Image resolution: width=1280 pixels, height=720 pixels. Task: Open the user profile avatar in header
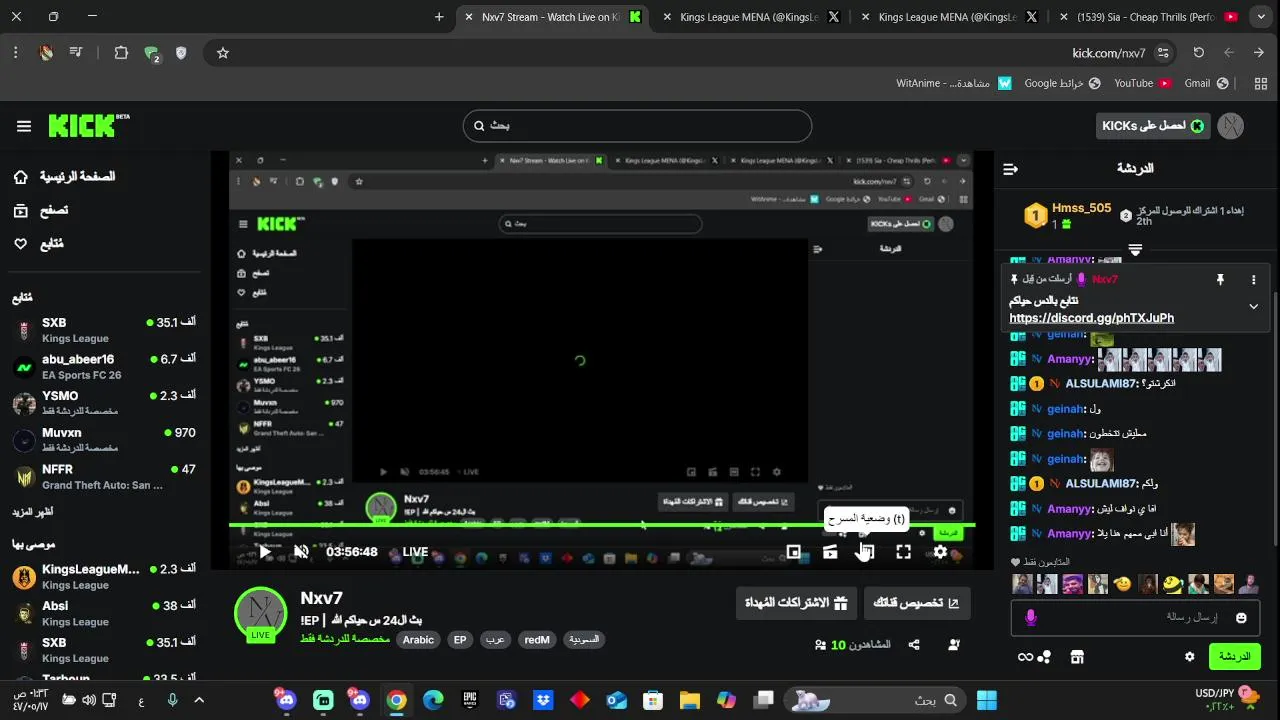(1231, 126)
